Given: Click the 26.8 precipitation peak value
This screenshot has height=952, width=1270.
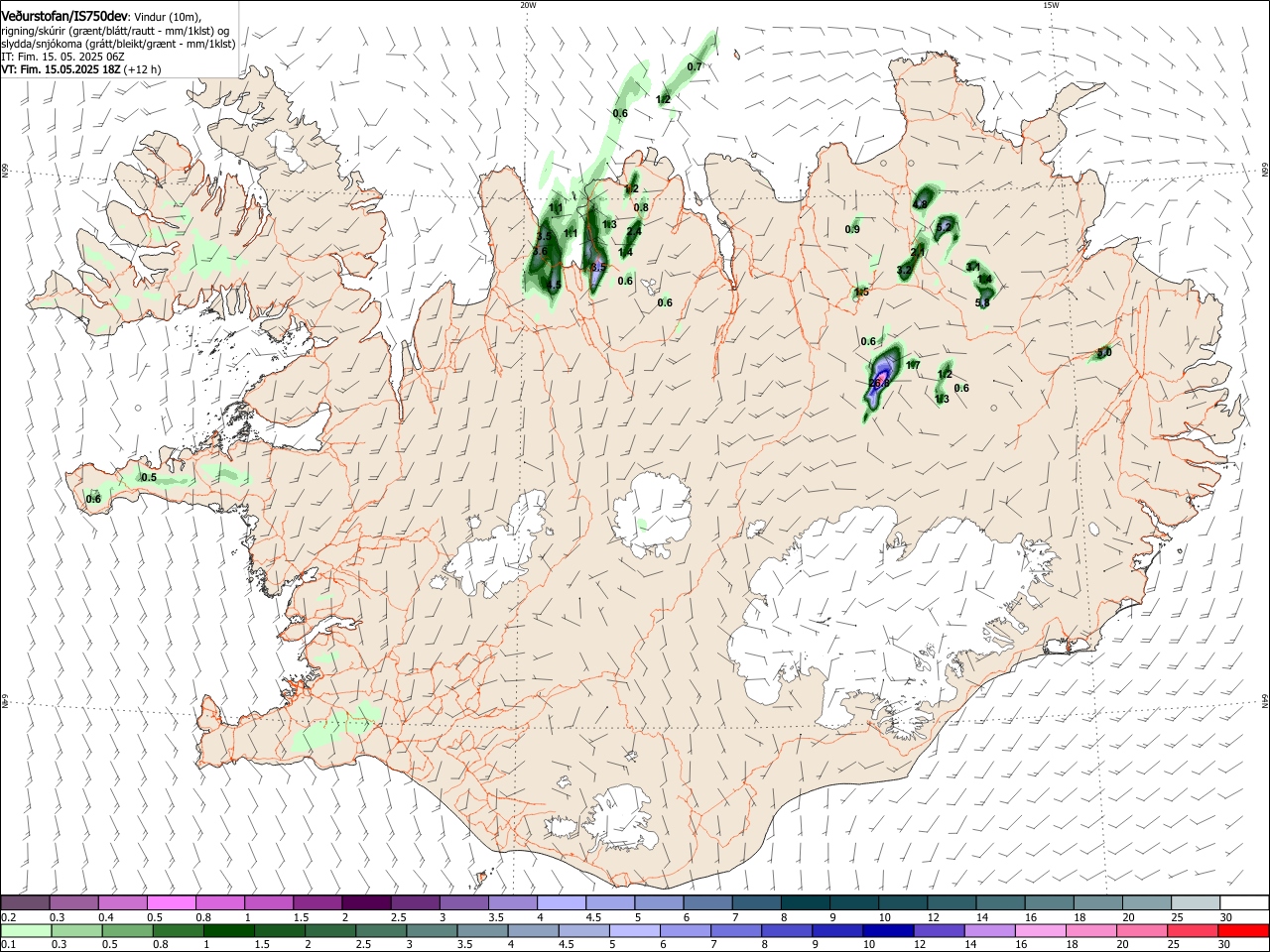Looking at the screenshot, I should pos(879,383).
